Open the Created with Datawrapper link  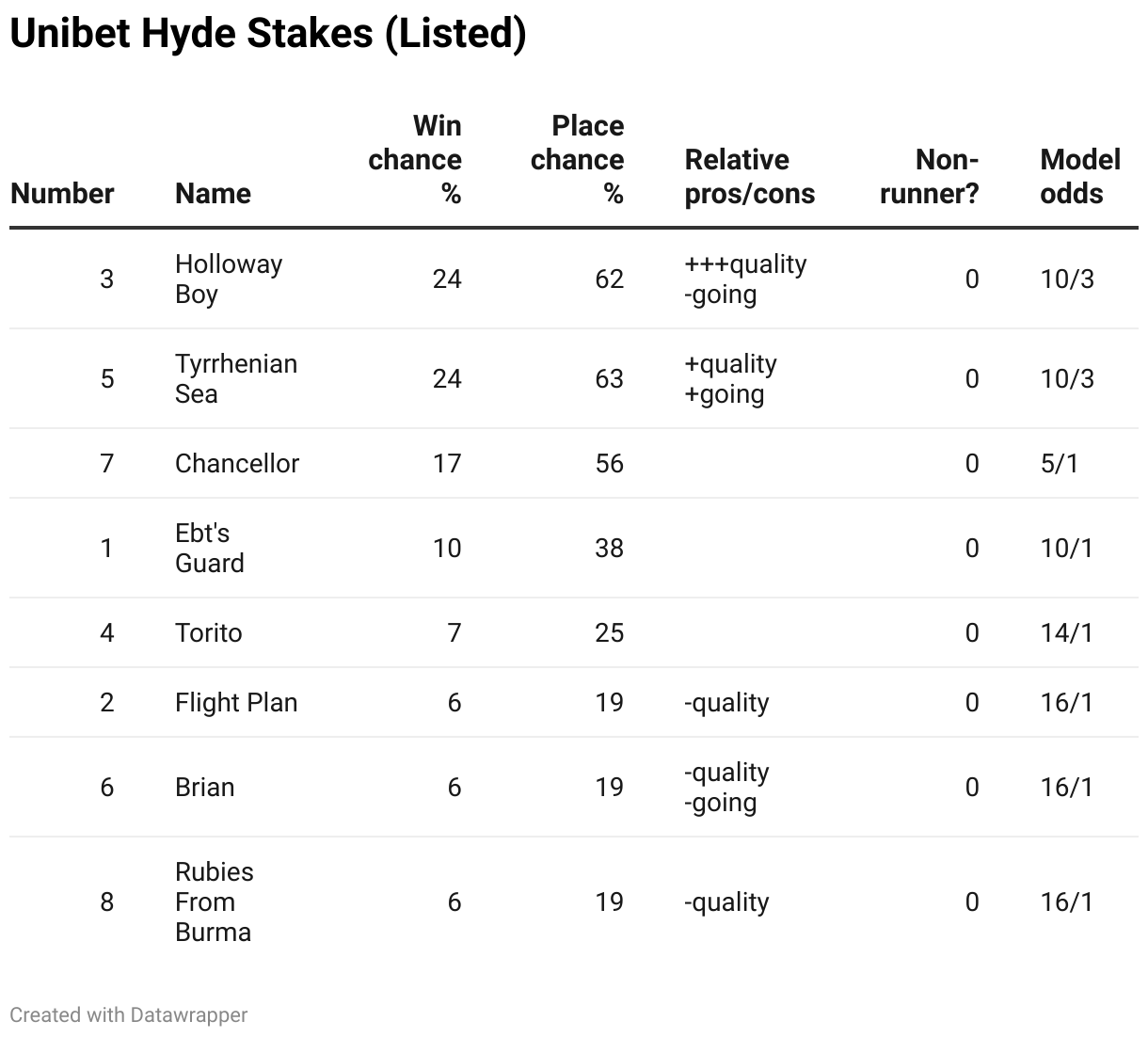(129, 1014)
